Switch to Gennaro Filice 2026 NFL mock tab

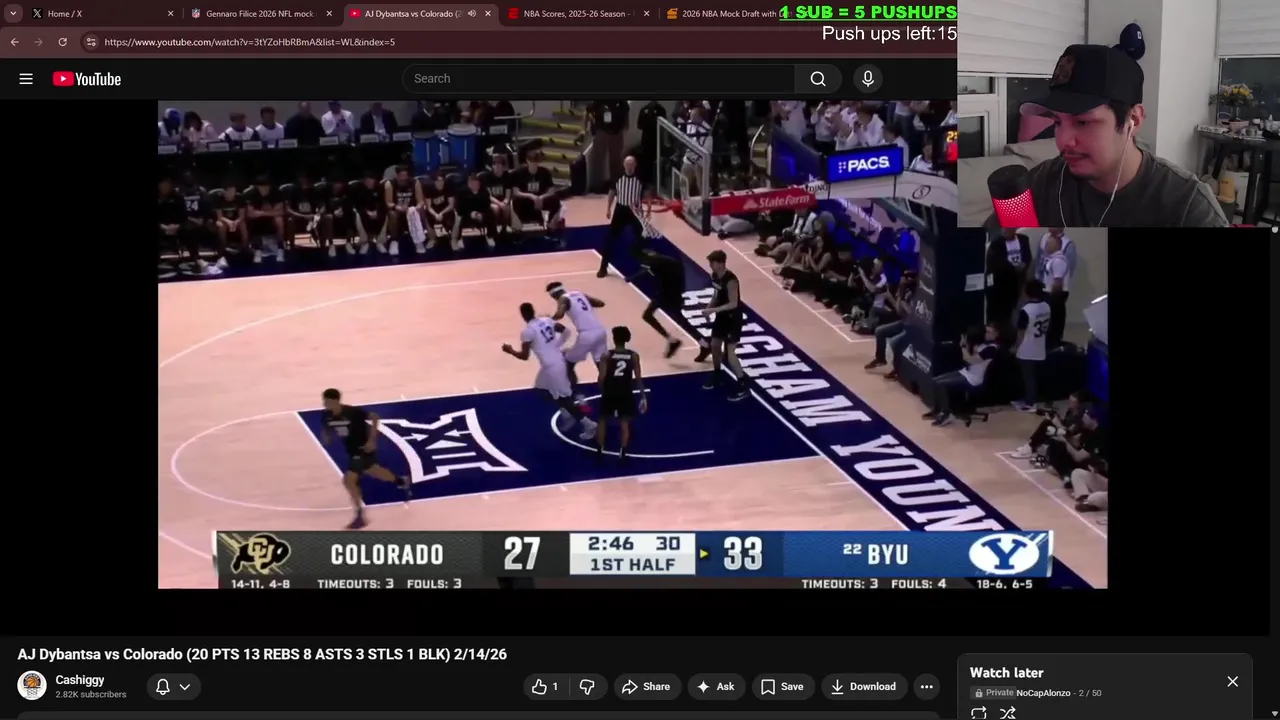[260, 14]
